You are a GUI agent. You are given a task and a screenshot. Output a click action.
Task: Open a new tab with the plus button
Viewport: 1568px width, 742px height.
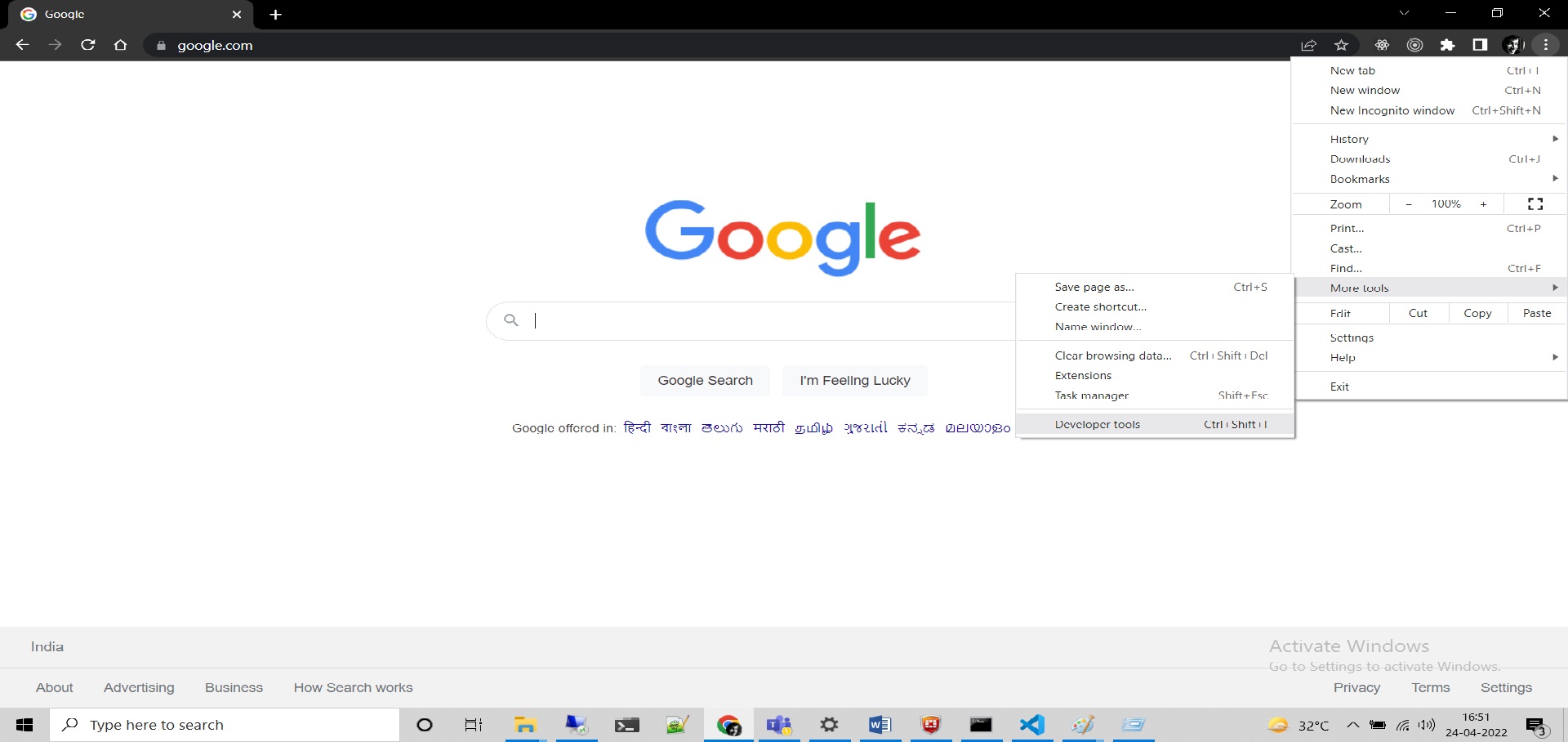pyautogui.click(x=275, y=15)
